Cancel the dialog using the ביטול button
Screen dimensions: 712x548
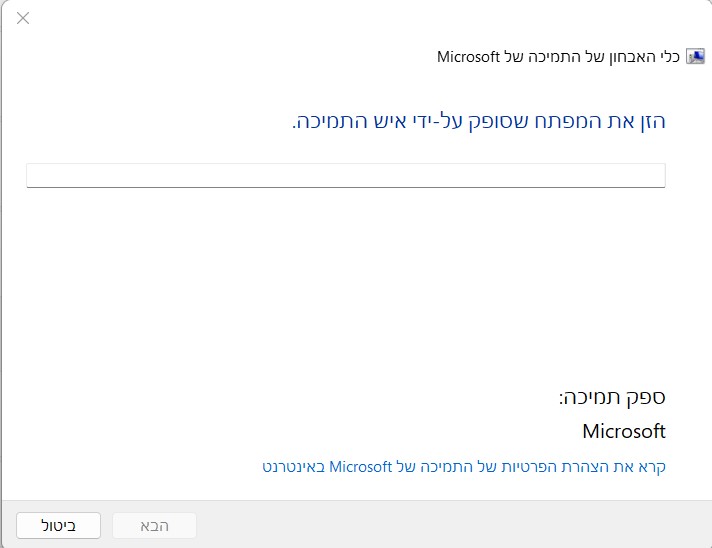(59, 525)
